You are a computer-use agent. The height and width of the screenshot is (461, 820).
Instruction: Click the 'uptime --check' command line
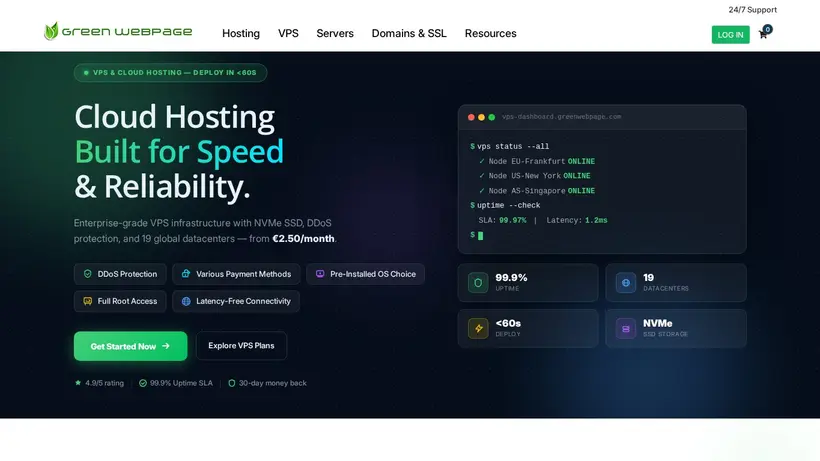505,205
